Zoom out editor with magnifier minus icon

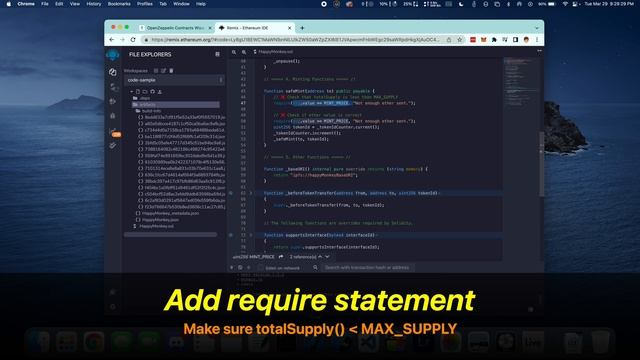tap(234, 52)
